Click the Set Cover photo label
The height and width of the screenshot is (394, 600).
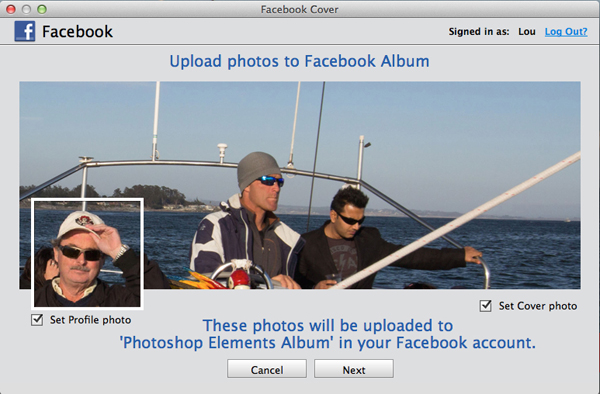pyautogui.click(x=538, y=306)
